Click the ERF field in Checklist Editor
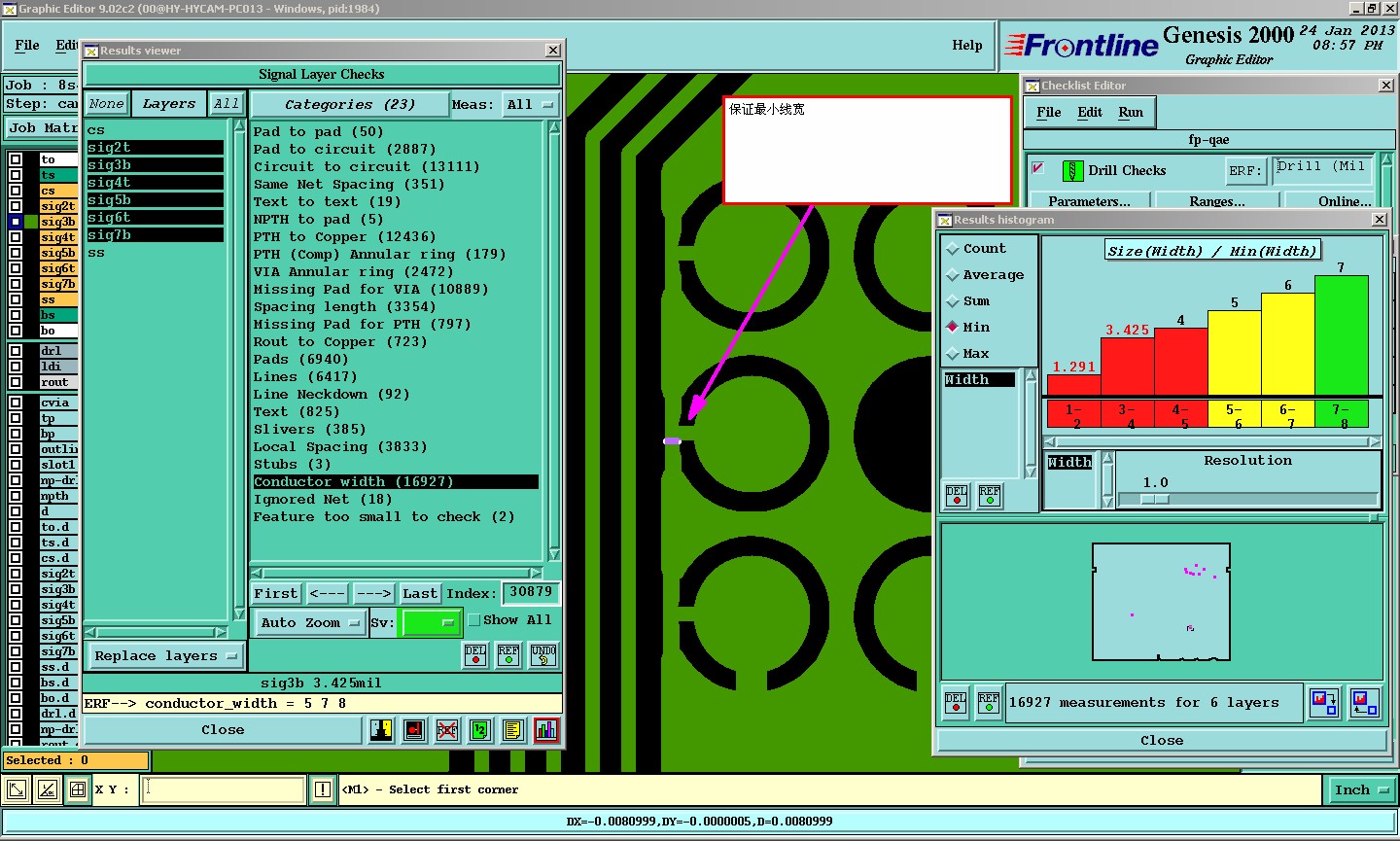1400x841 pixels. (x=1324, y=170)
